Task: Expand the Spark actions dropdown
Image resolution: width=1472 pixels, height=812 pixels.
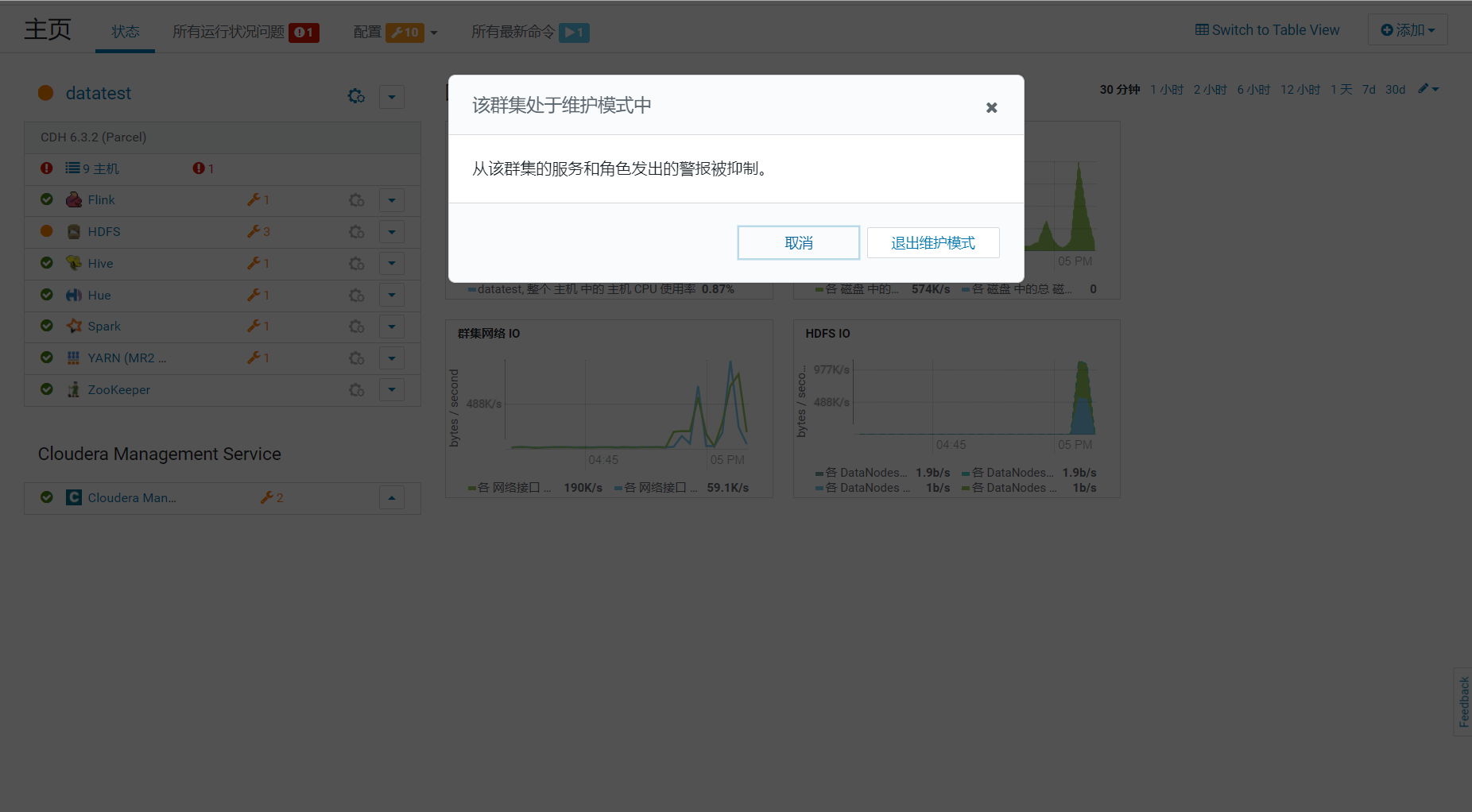Action: point(392,327)
